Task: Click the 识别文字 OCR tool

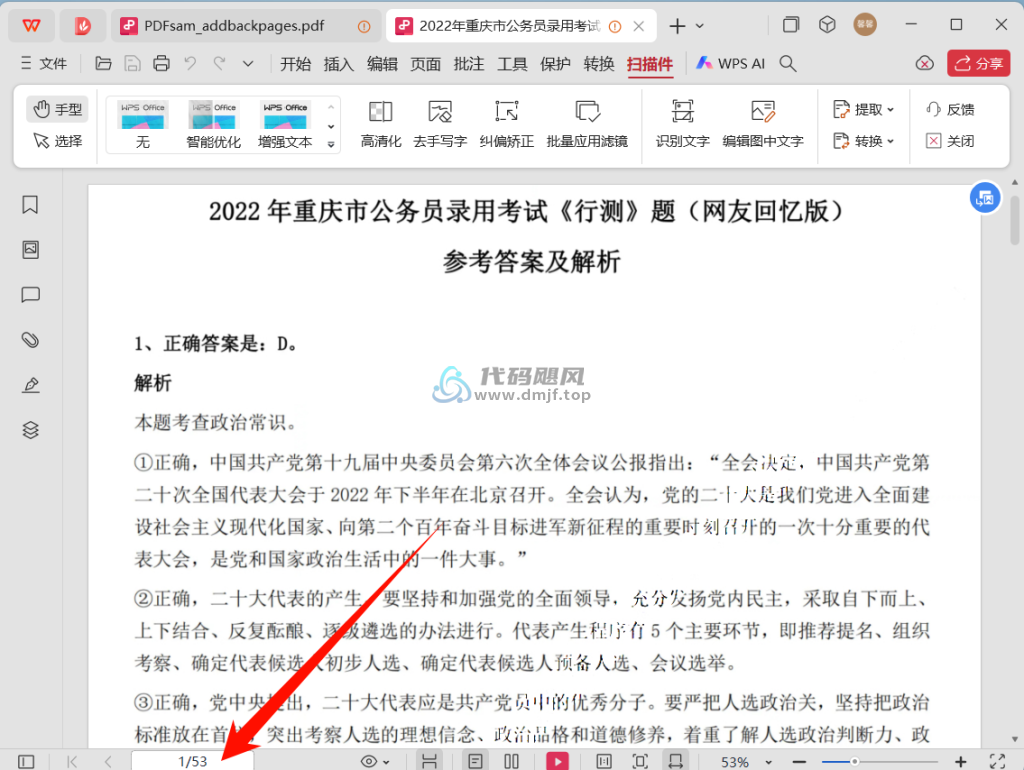Action: tap(682, 124)
